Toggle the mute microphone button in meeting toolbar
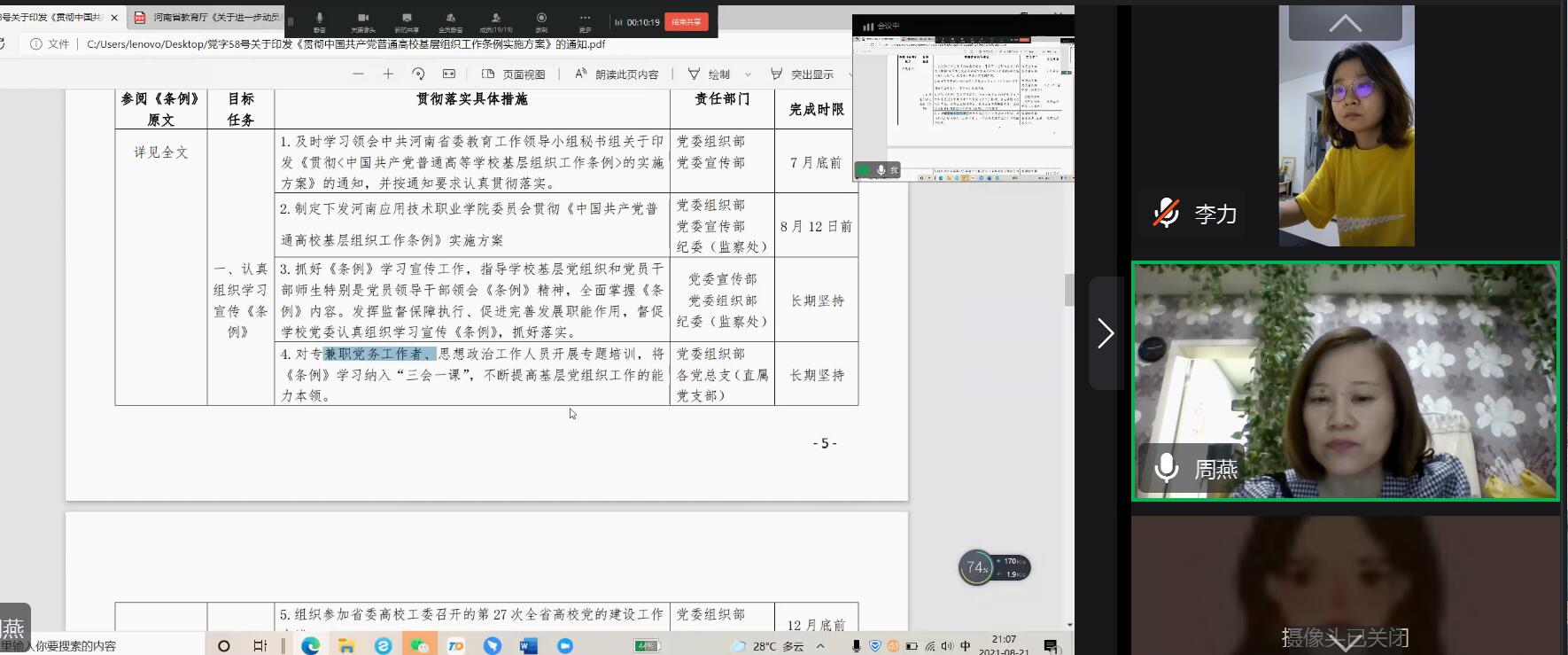 coord(320,21)
